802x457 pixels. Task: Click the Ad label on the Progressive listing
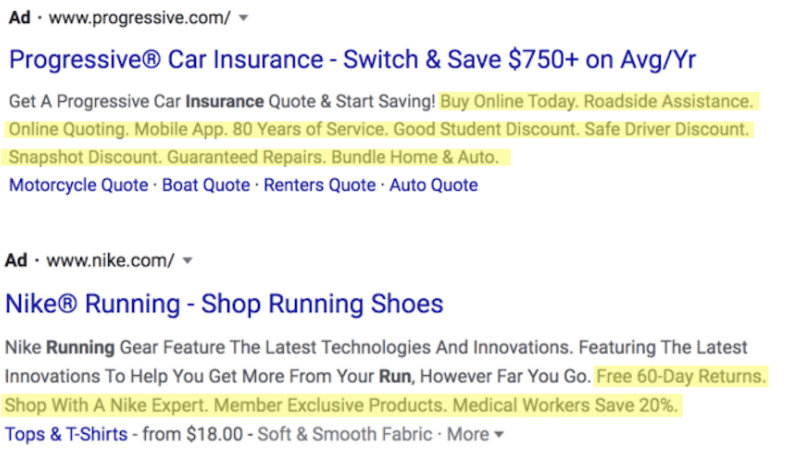pyautogui.click(x=19, y=18)
